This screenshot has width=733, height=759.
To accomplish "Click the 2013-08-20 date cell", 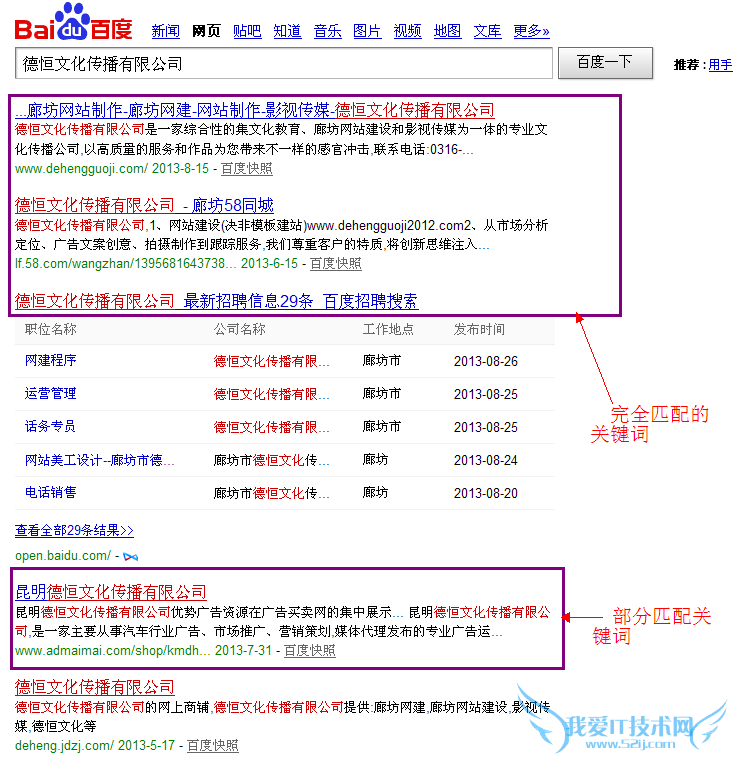I will tap(486, 493).
